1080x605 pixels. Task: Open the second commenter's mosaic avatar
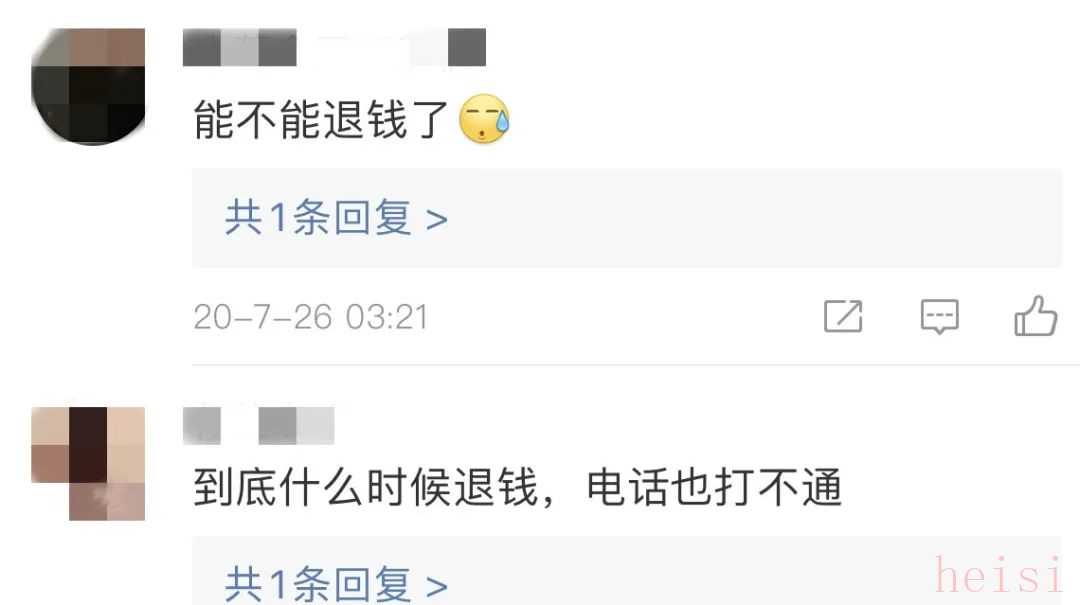pyautogui.click(x=88, y=463)
